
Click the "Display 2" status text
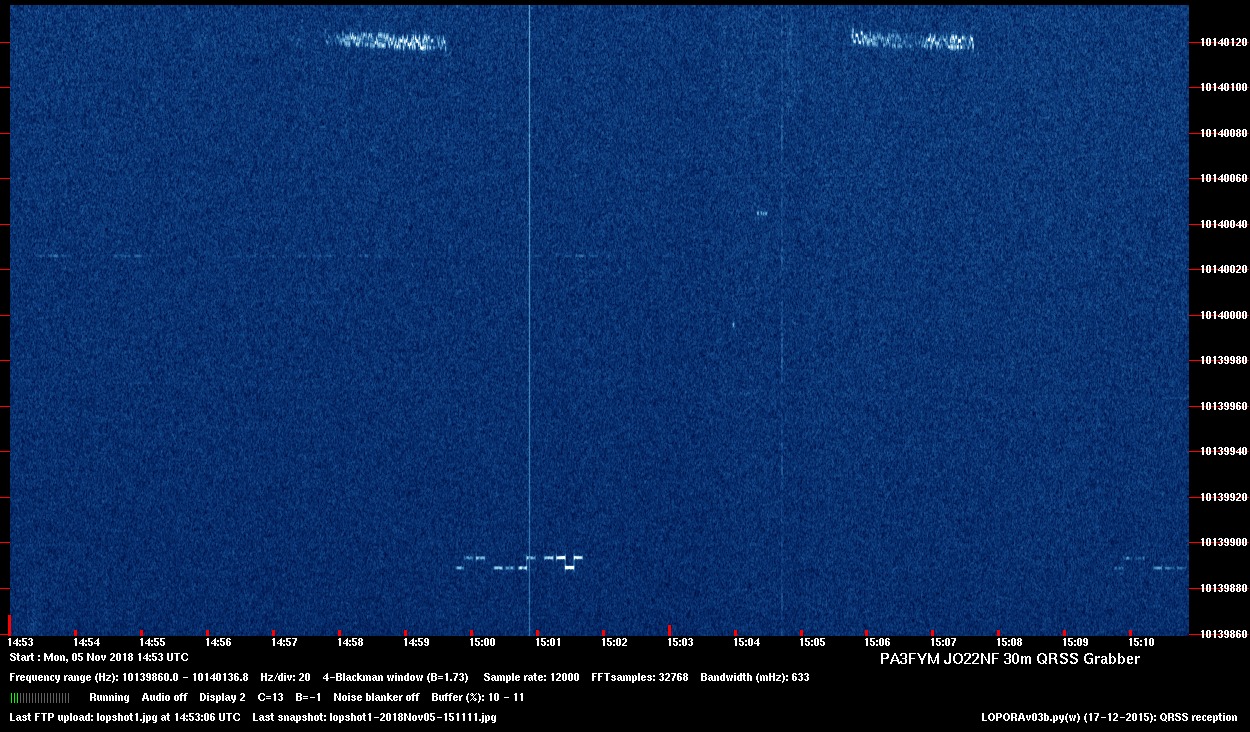point(222,697)
